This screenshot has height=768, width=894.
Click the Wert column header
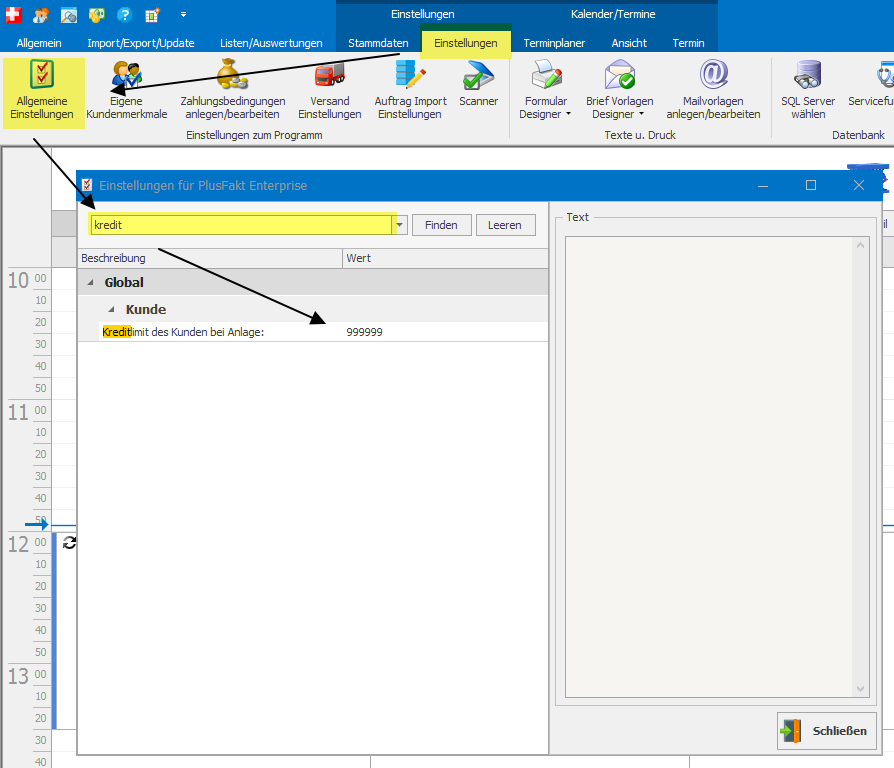click(x=445, y=258)
